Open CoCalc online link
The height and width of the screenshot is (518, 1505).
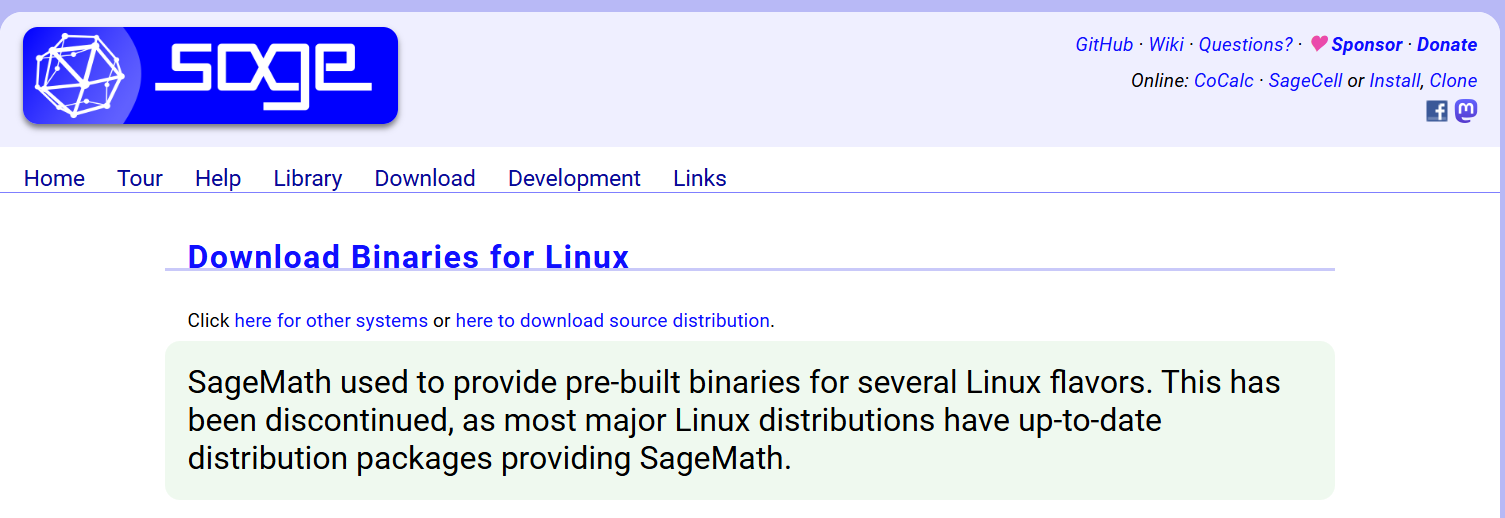click(x=1224, y=81)
